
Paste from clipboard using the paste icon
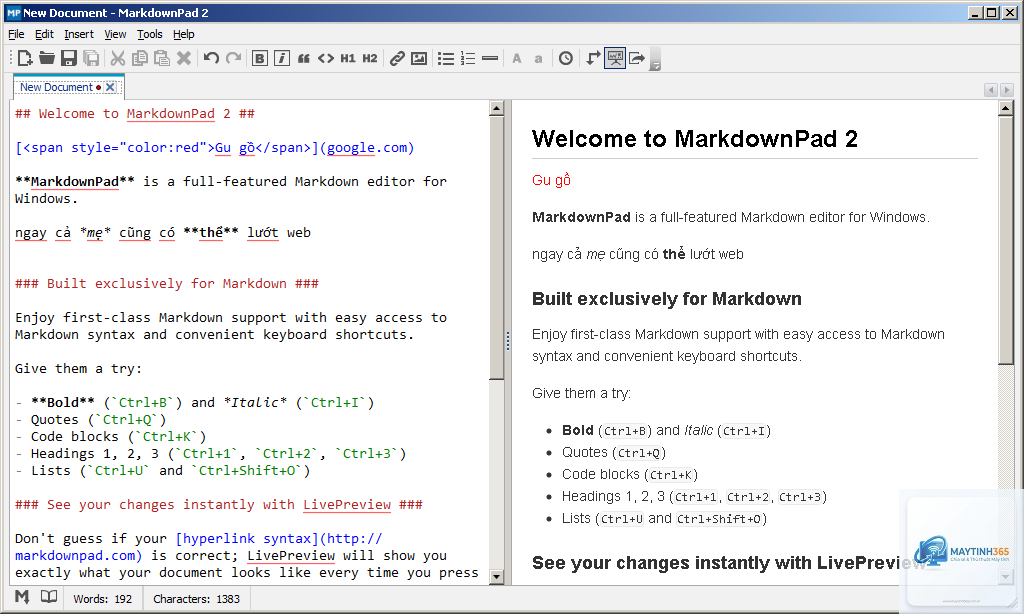[x=161, y=58]
